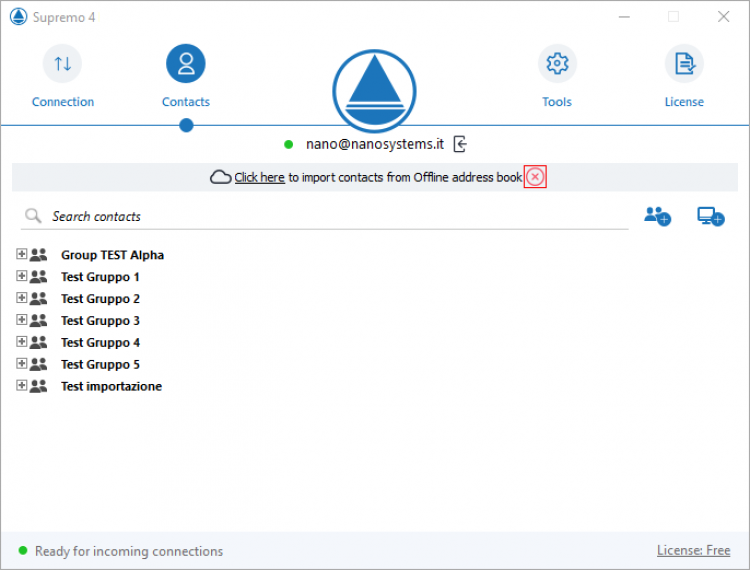Open the License document icon
750x570 pixels.
point(684,63)
